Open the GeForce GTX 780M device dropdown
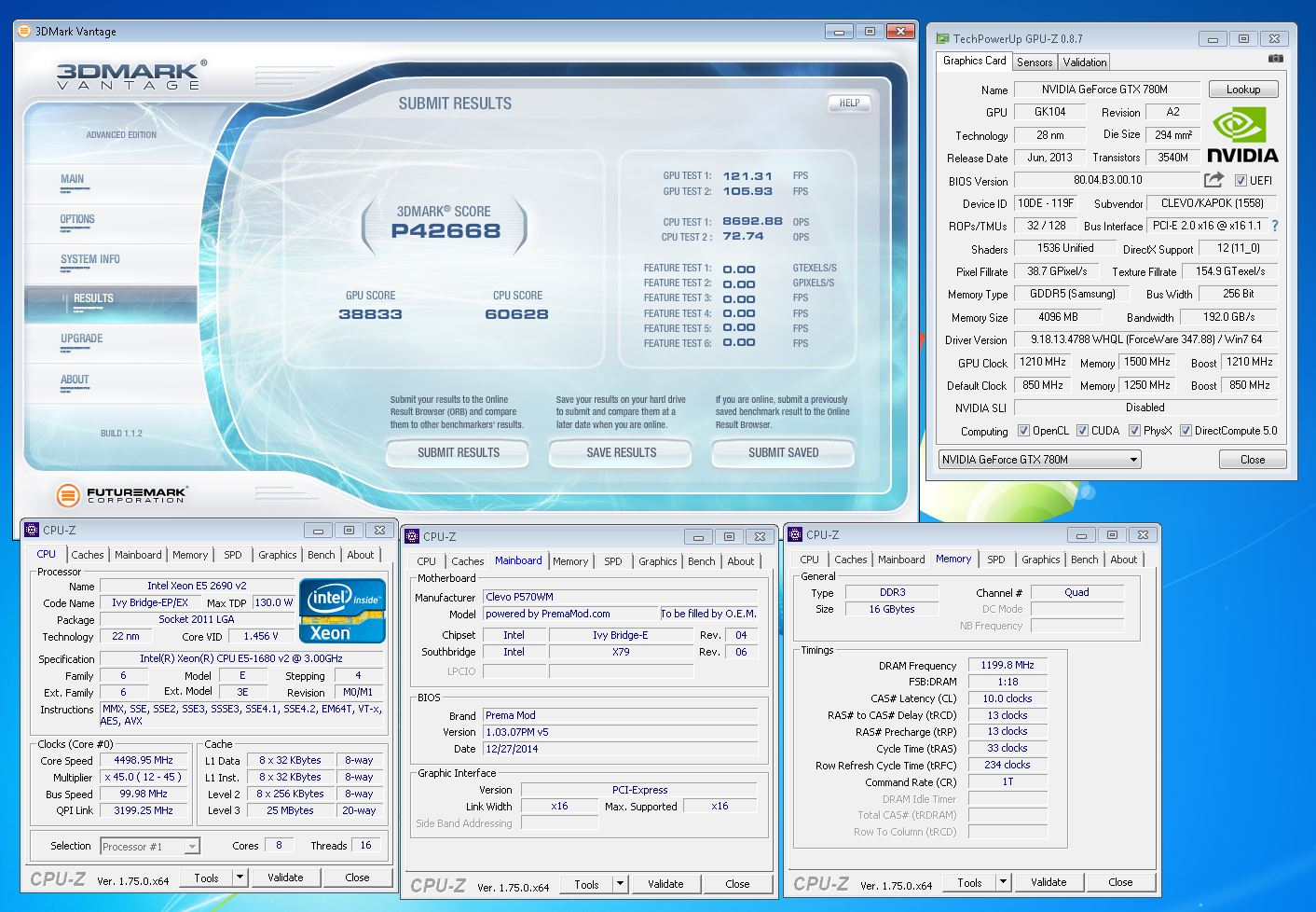This screenshot has width=1316, height=912. pos(1039,460)
